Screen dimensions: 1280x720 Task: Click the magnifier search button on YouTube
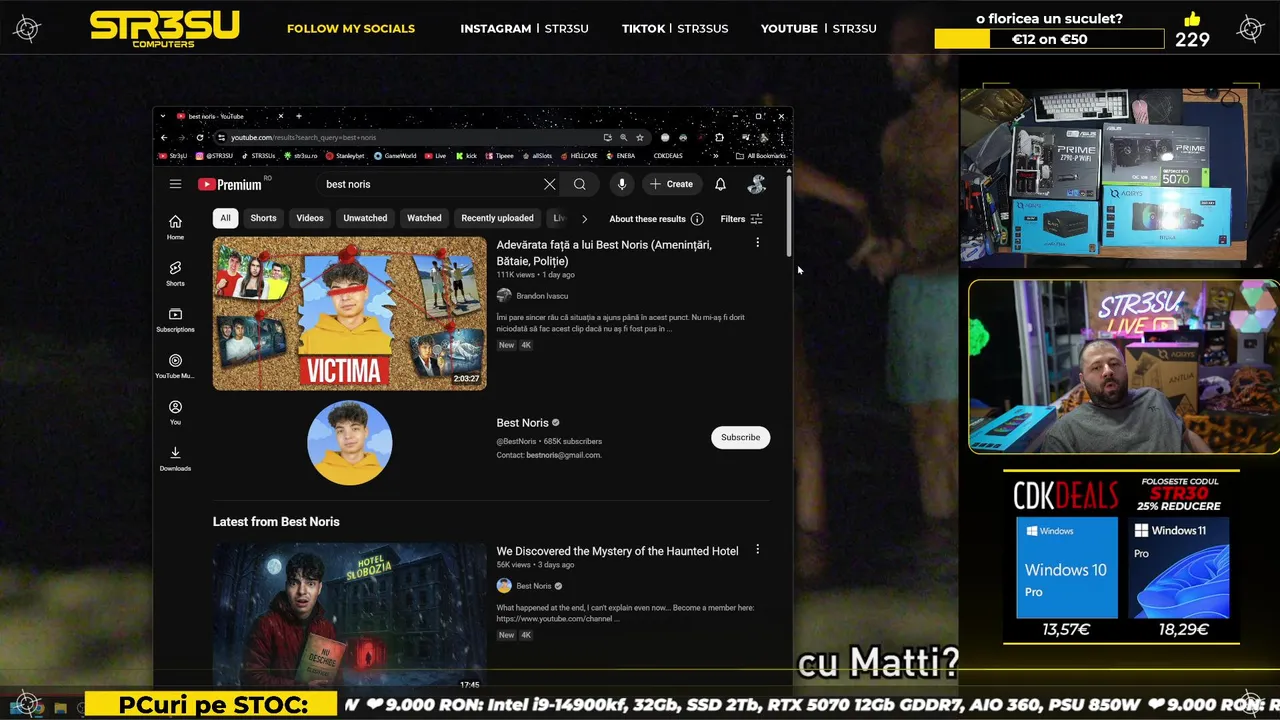coord(580,184)
